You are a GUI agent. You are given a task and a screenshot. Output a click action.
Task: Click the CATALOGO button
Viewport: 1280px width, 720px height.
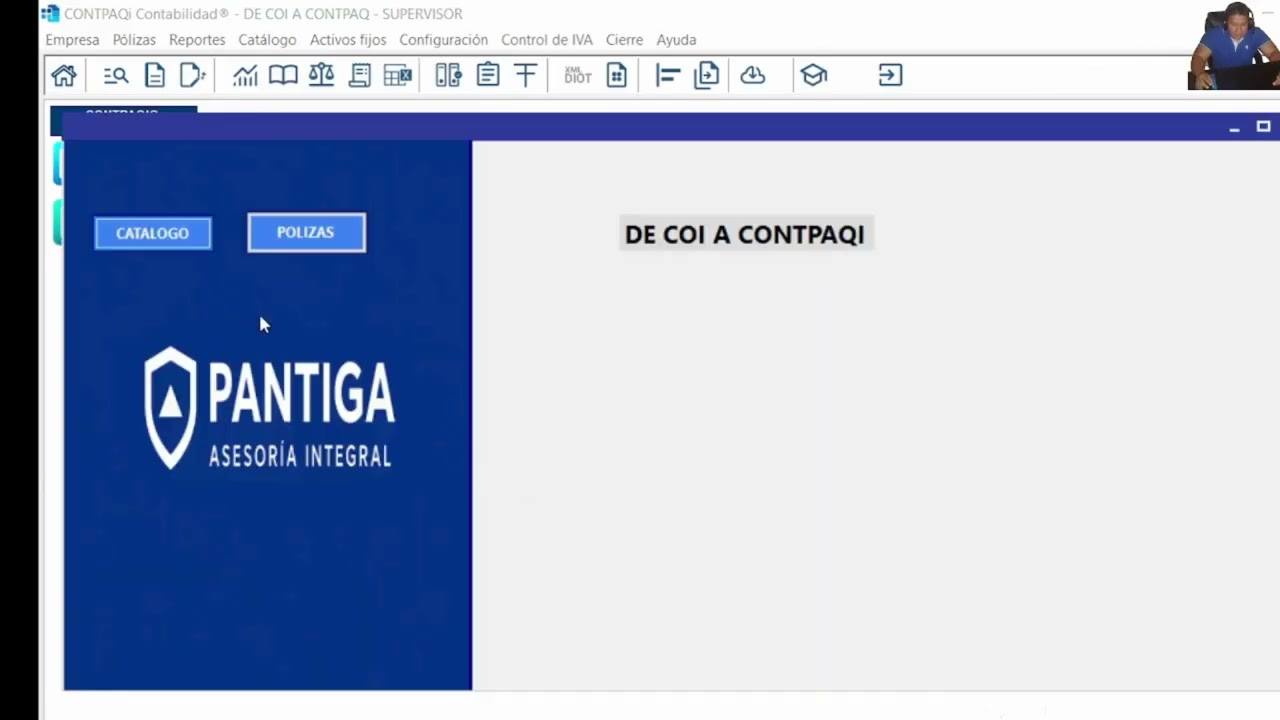(153, 233)
